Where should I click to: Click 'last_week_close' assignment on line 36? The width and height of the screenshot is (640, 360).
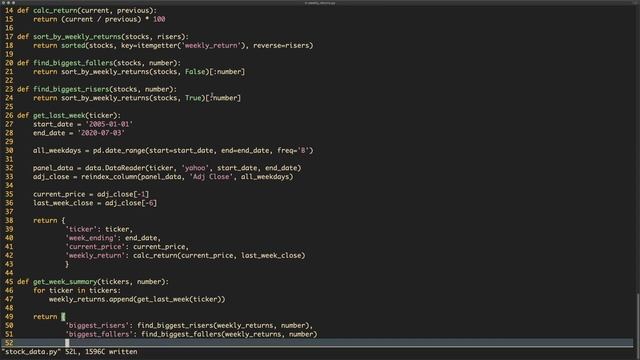click(x=63, y=203)
